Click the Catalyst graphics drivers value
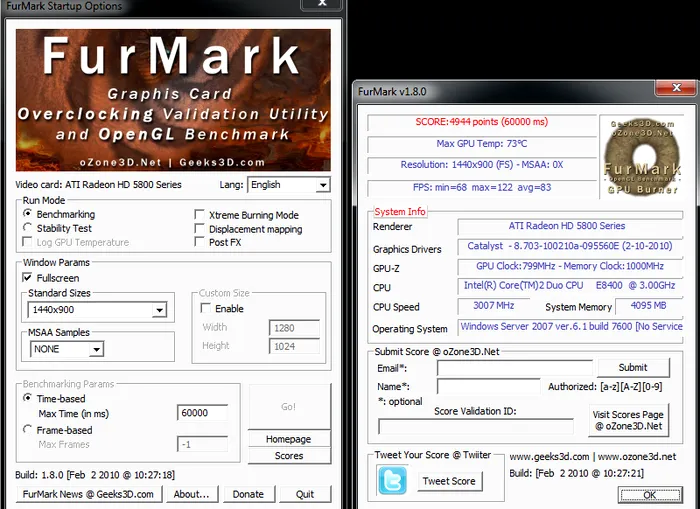The height and width of the screenshot is (509, 700). pos(570,246)
